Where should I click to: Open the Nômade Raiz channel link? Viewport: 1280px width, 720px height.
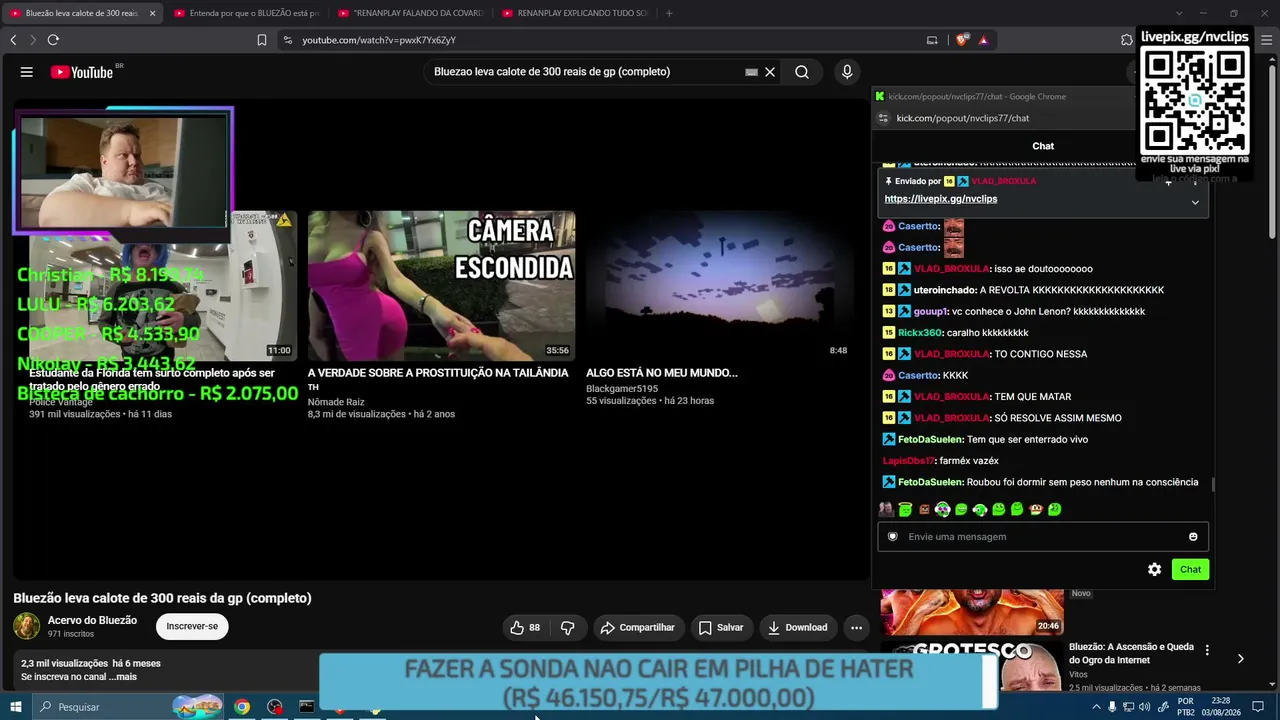coord(336,402)
